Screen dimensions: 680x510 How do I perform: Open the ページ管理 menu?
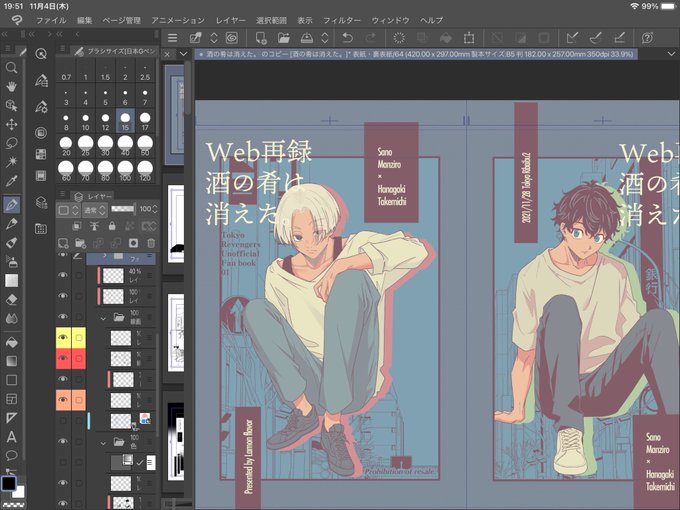coord(121,20)
